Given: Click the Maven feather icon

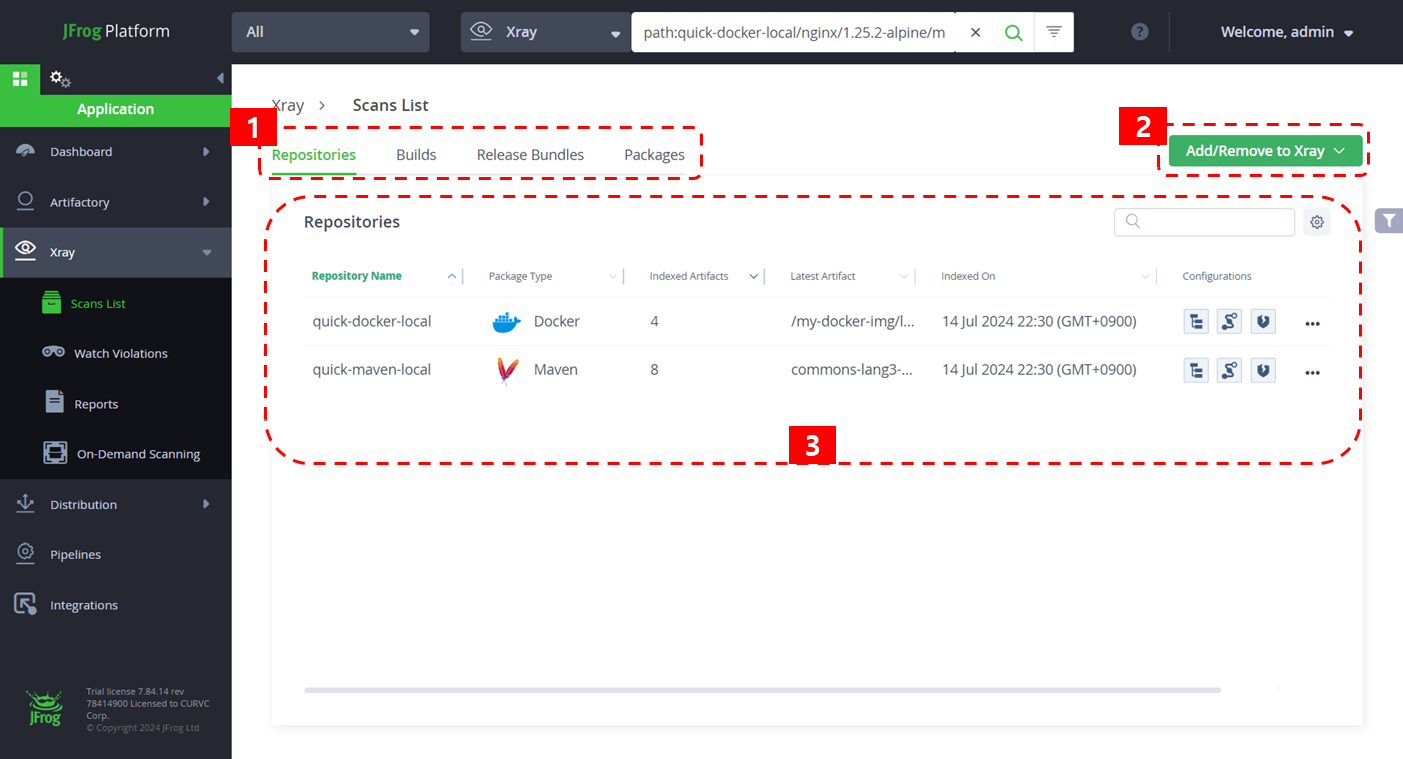Looking at the screenshot, I should coord(507,370).
